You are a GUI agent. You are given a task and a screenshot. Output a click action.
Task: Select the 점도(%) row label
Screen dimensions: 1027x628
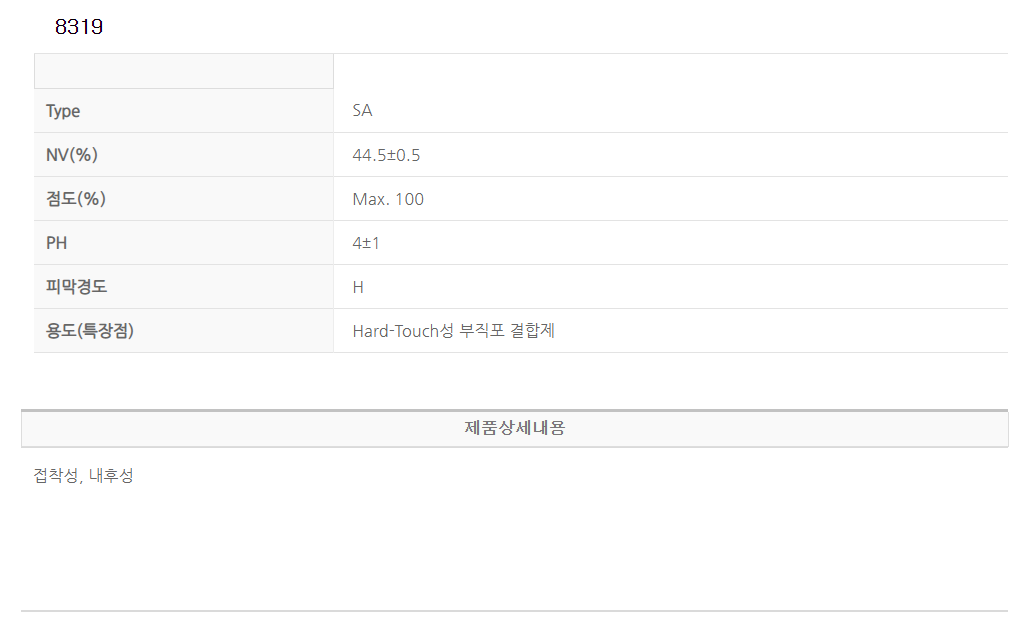76,199
